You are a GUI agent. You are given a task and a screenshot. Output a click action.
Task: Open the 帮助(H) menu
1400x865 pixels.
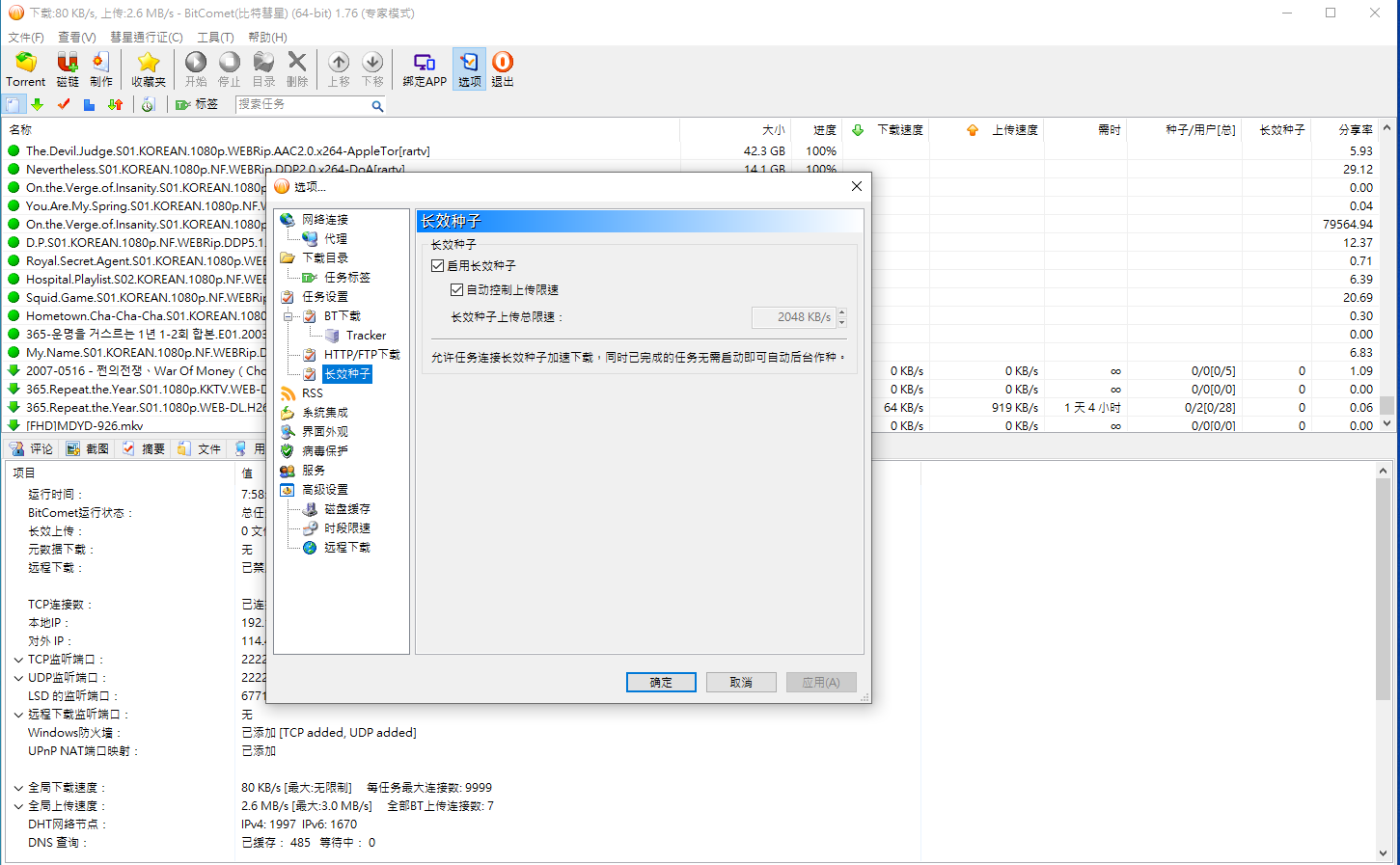[267, 37]
